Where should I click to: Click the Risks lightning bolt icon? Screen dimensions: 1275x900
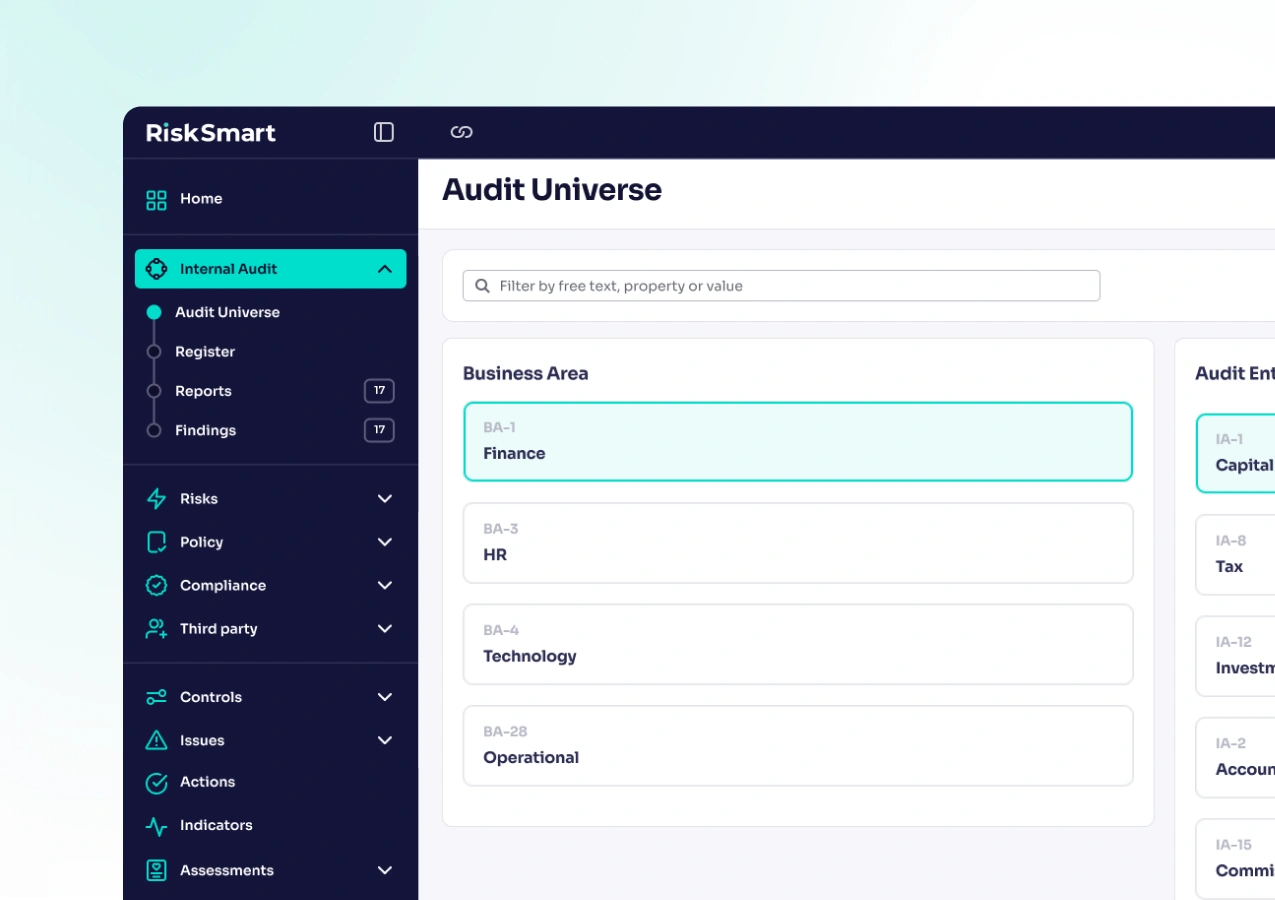click(x=156, y=498)
